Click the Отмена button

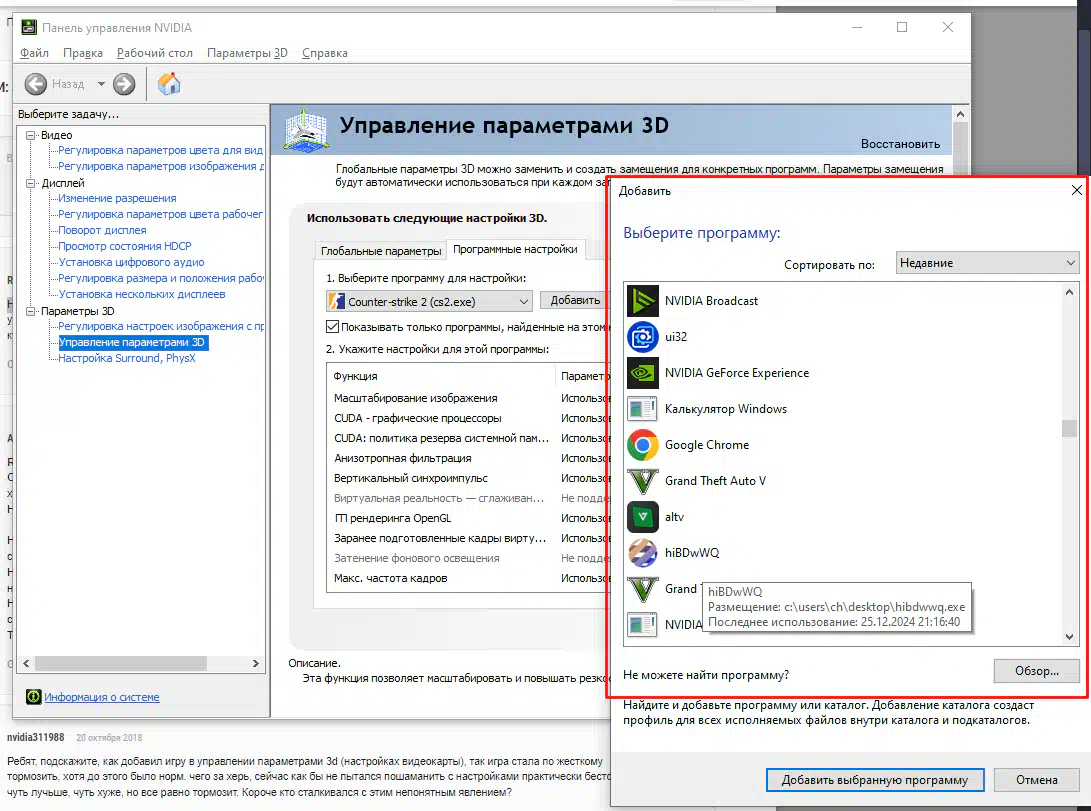point(1037,780)
